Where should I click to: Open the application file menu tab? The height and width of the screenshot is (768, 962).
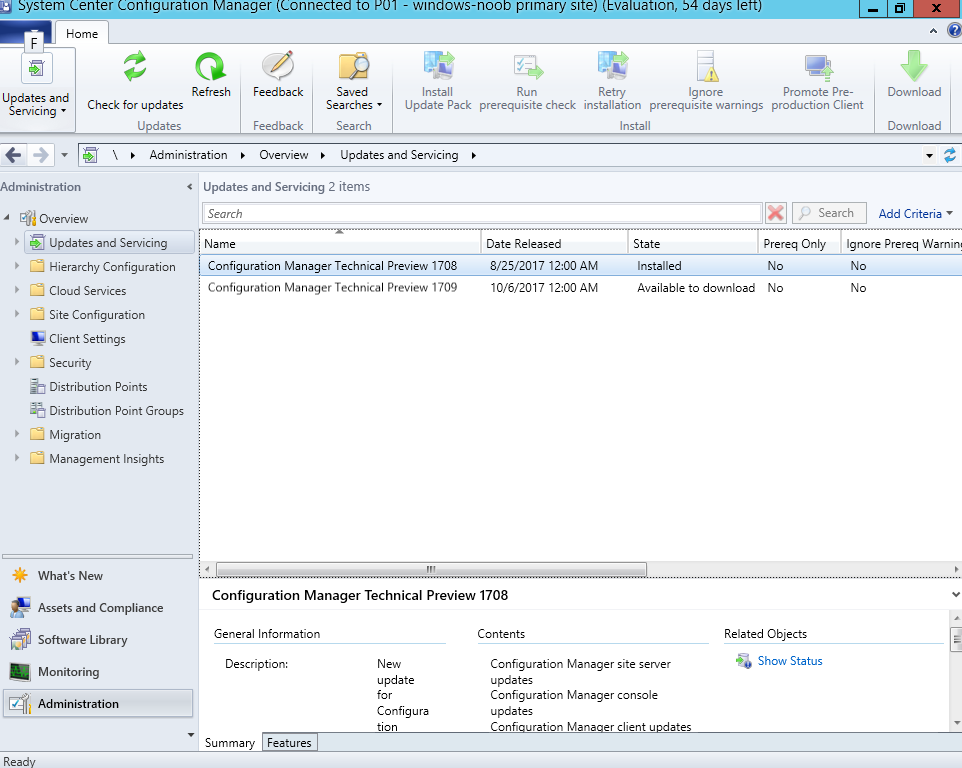25,34
